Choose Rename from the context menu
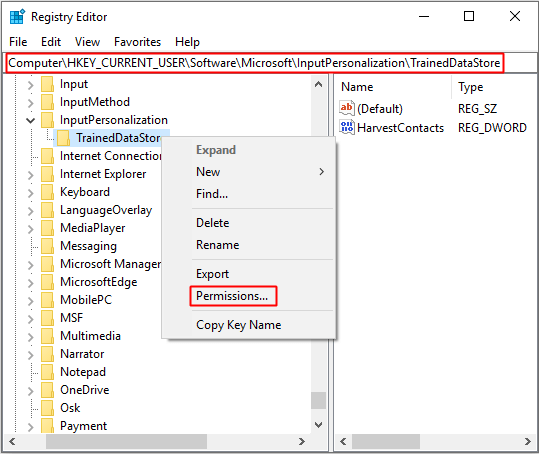Image resolution: width=539 pixels, height=454 pixels. (249, 245)
